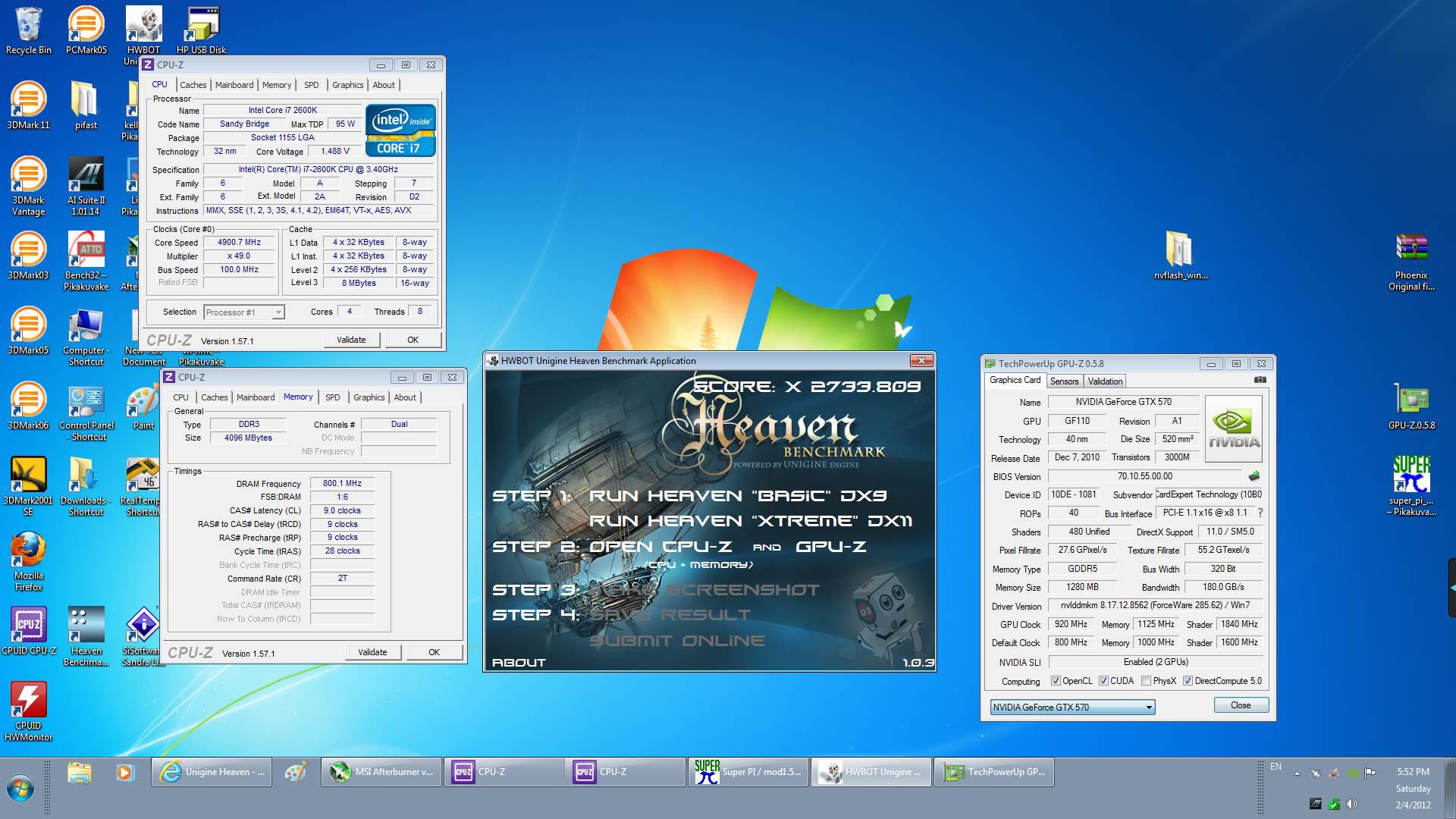Click Bus Interface question mark in GPU-Z
Viewport: 1456px width, 819px height.
click(1260, 513)
